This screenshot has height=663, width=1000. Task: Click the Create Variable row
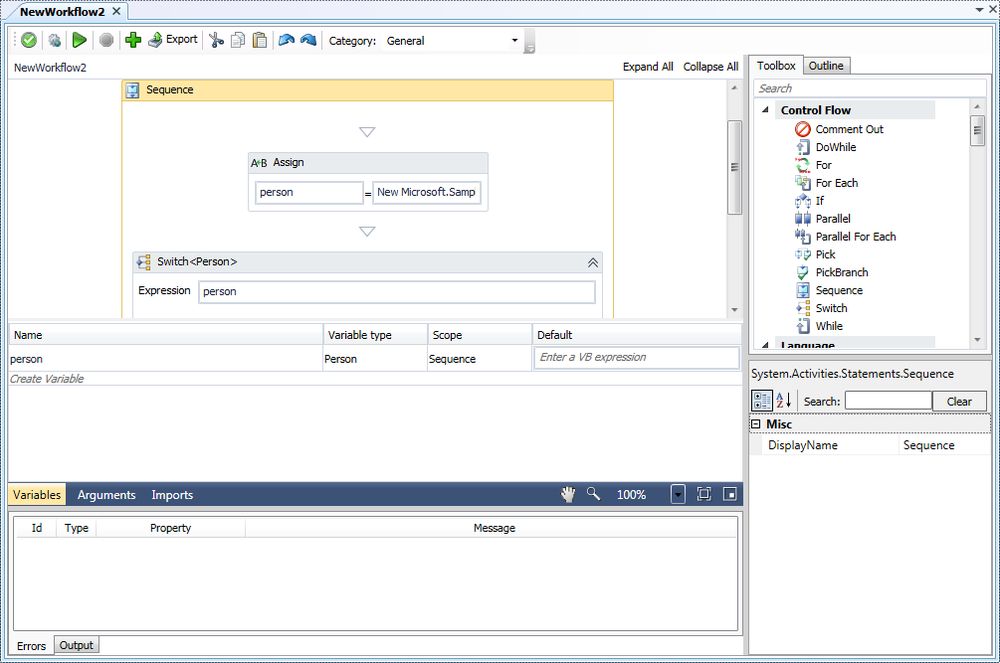pyautogui.click(x=375, y=379)
